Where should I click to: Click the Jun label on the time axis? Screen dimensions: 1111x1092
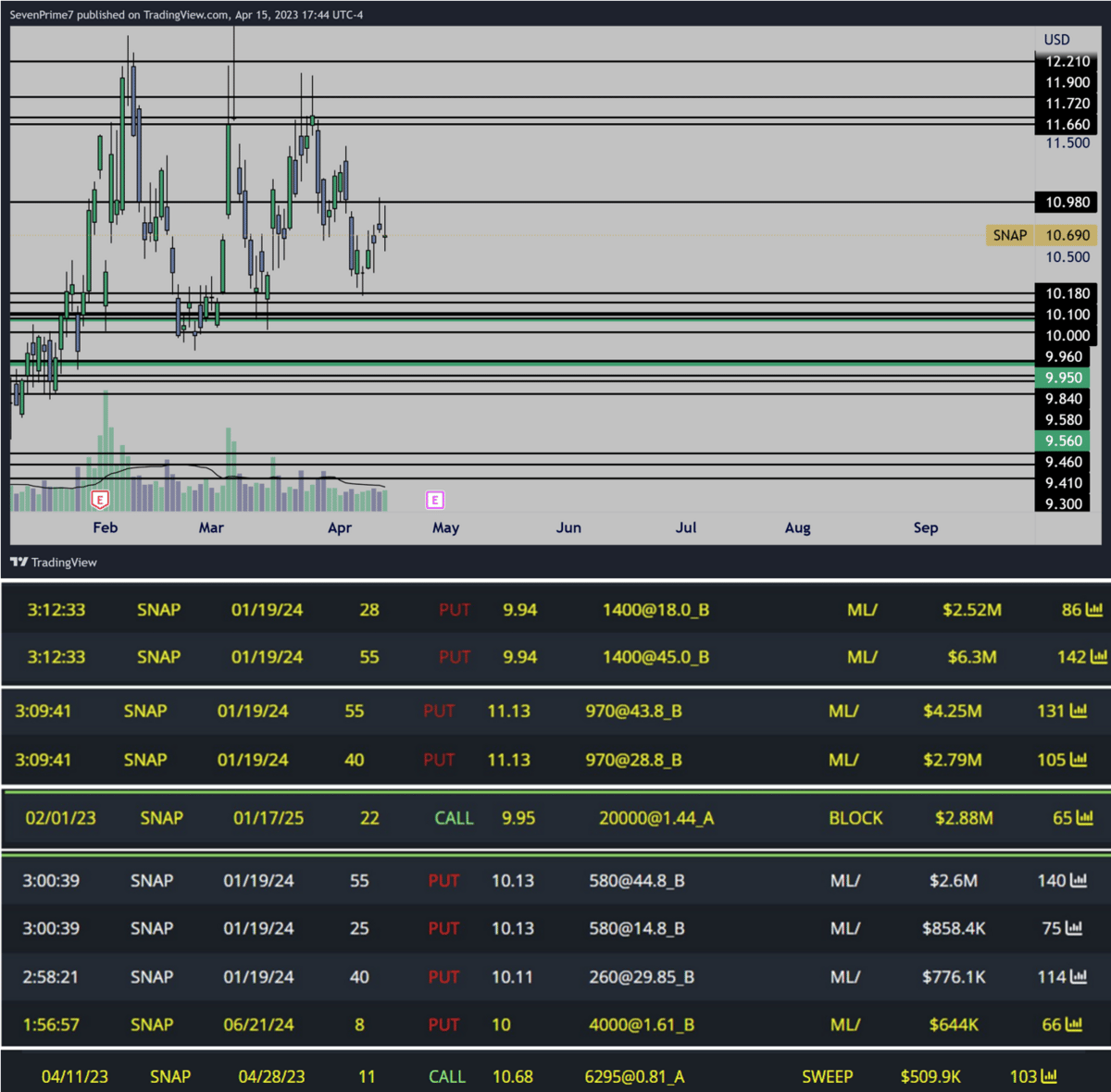coord(568,527)
